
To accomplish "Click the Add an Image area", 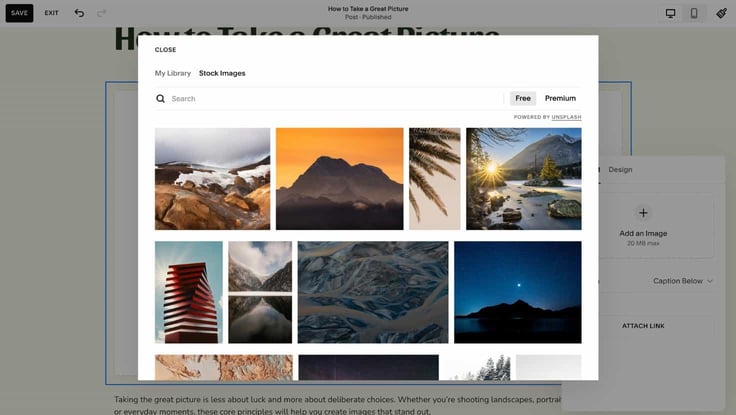I will tap(643, 227).
